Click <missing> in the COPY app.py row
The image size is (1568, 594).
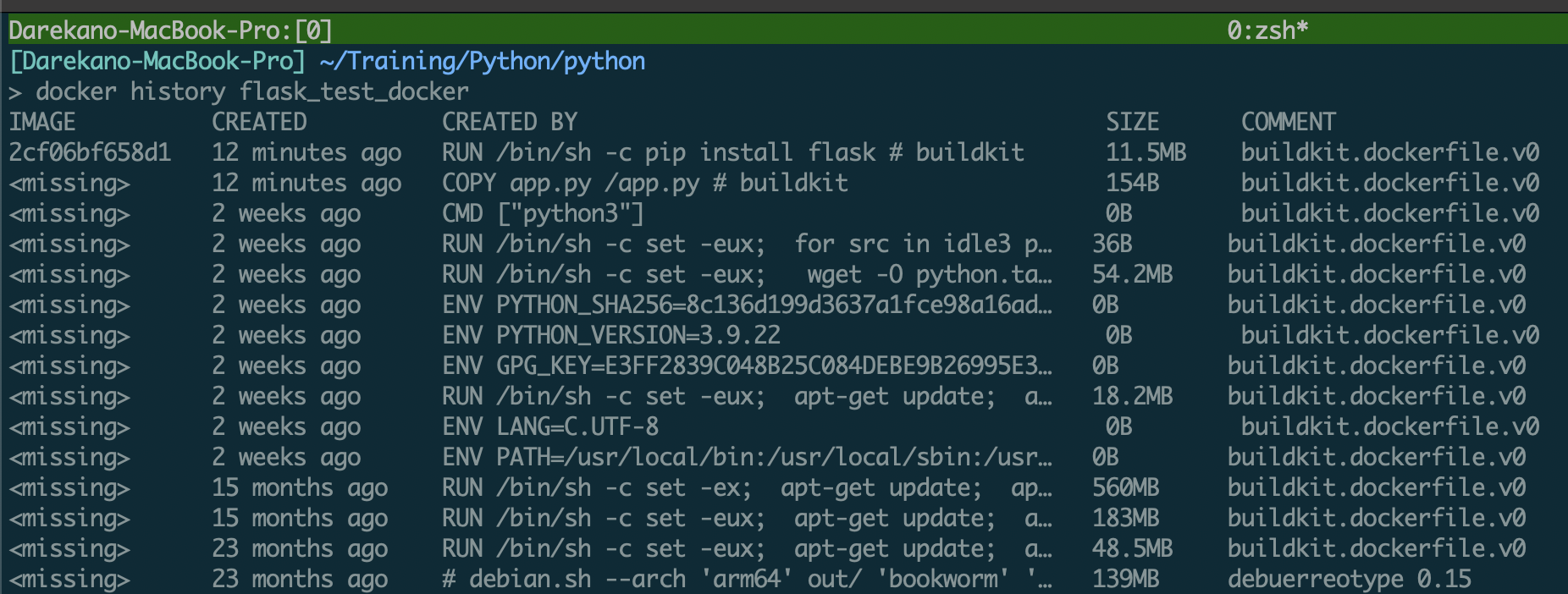pos(69,183)
